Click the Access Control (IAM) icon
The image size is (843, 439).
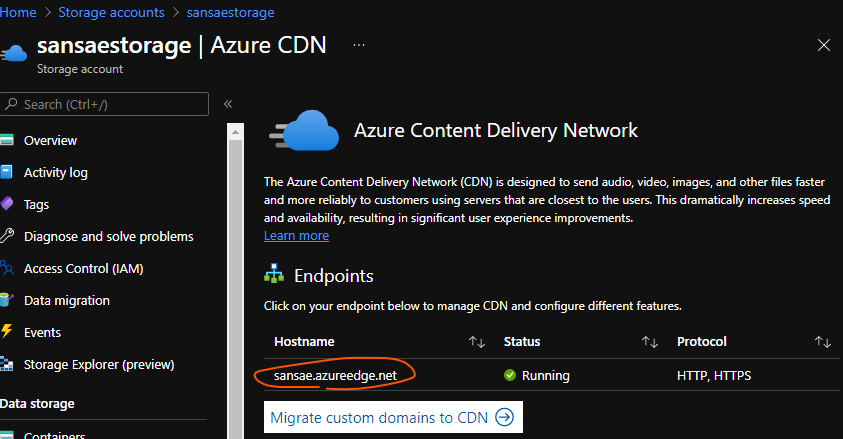tap(6, 269)
